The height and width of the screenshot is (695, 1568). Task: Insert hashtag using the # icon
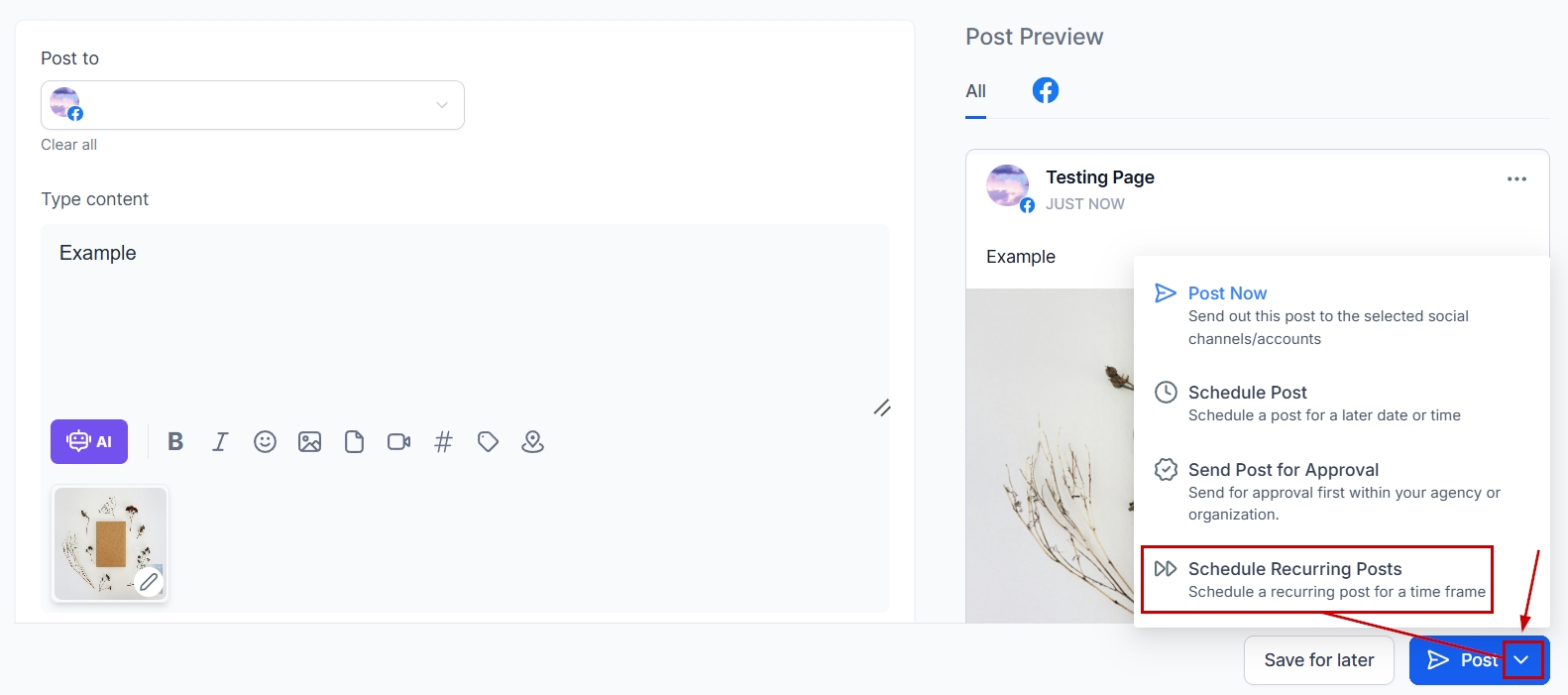click(443, 442)
